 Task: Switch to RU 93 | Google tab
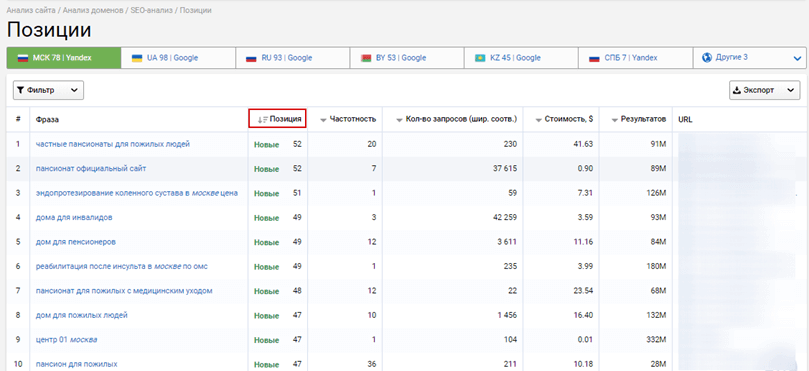[293, 58]
